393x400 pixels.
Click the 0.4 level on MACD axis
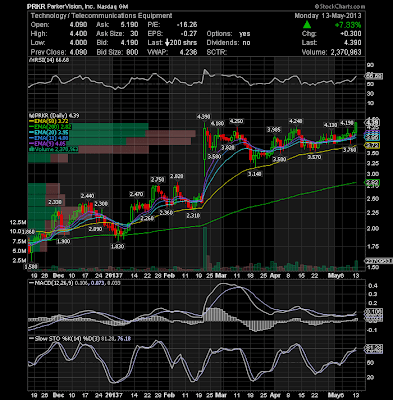[x=372, y=286]
